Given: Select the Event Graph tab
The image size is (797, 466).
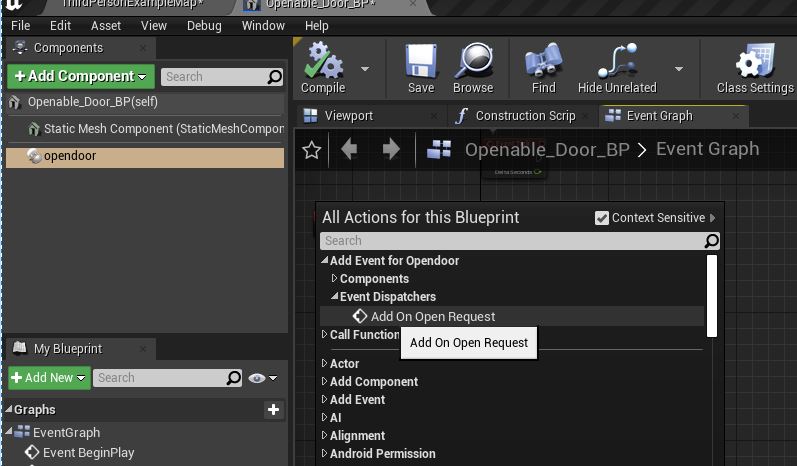Looking at the screenshot, I should coord(673,116).
